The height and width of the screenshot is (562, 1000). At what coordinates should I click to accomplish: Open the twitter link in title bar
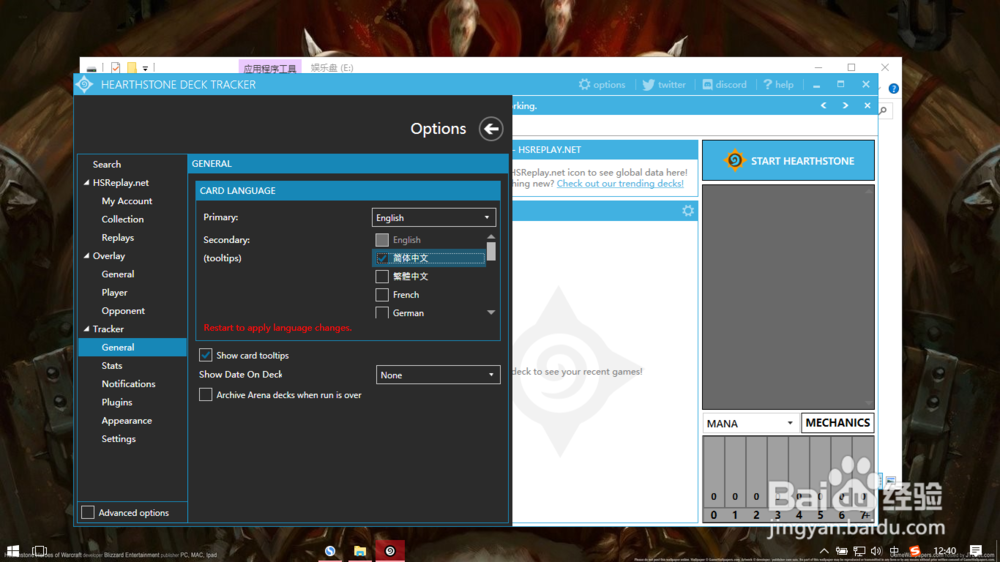click(x=664, y=85)
